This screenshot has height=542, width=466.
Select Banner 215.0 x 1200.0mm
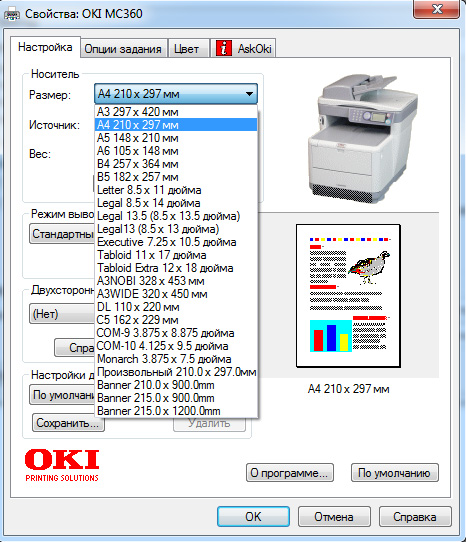point(176,411)
